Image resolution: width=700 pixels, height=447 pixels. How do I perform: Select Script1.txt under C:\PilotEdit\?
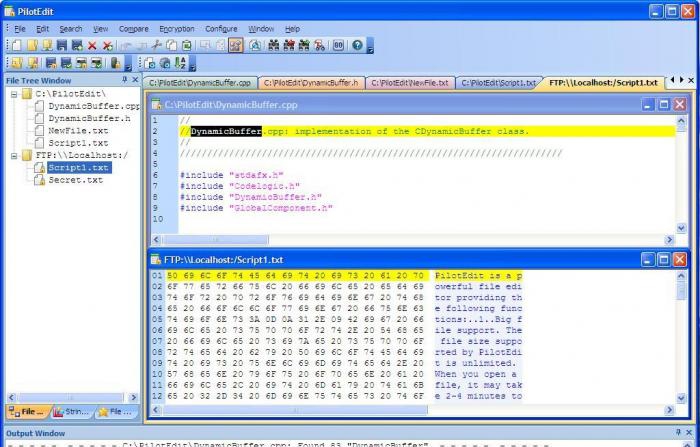pyautogui.click(x=78, y=143)
